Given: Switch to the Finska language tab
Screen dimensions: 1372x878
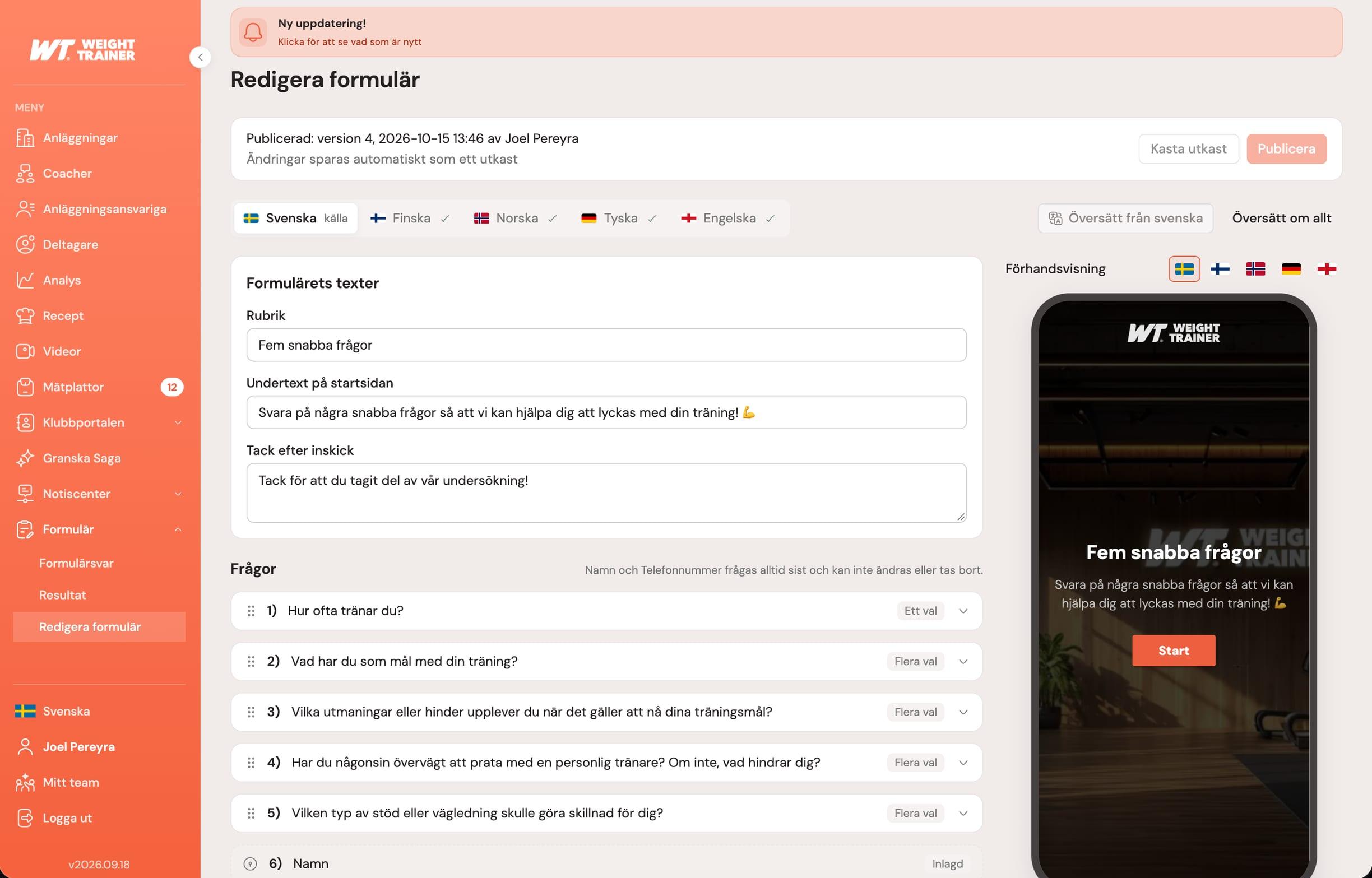Looking at the screenshot, I should tap(410, 219).
